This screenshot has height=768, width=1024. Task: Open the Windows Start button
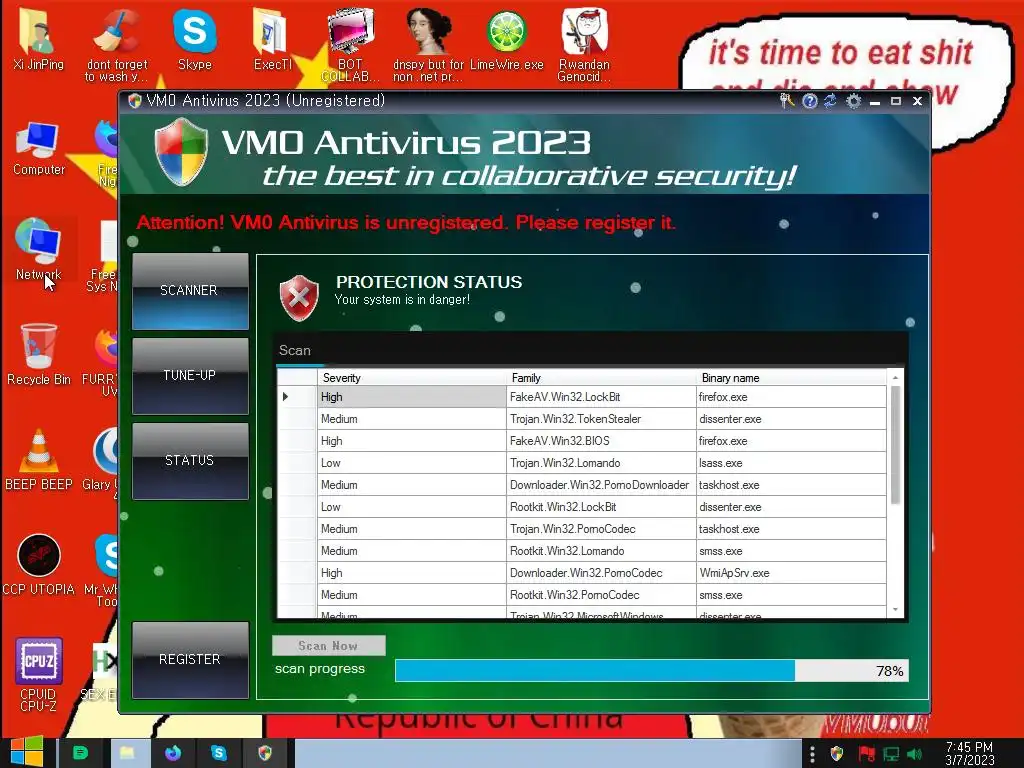(x=26, y=752)
